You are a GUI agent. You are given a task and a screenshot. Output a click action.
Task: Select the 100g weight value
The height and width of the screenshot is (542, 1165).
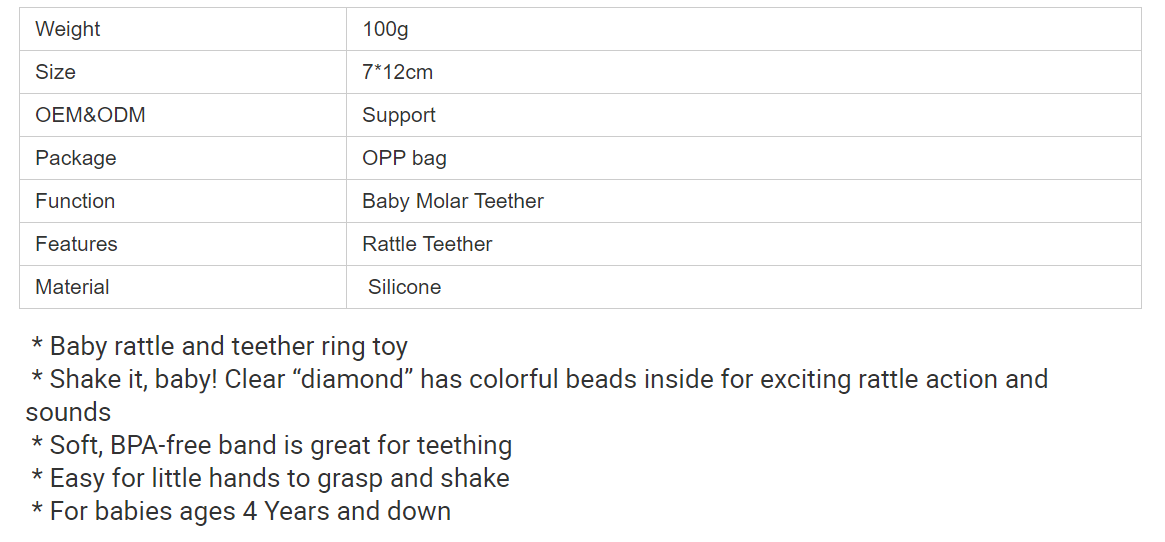[385, 29]
